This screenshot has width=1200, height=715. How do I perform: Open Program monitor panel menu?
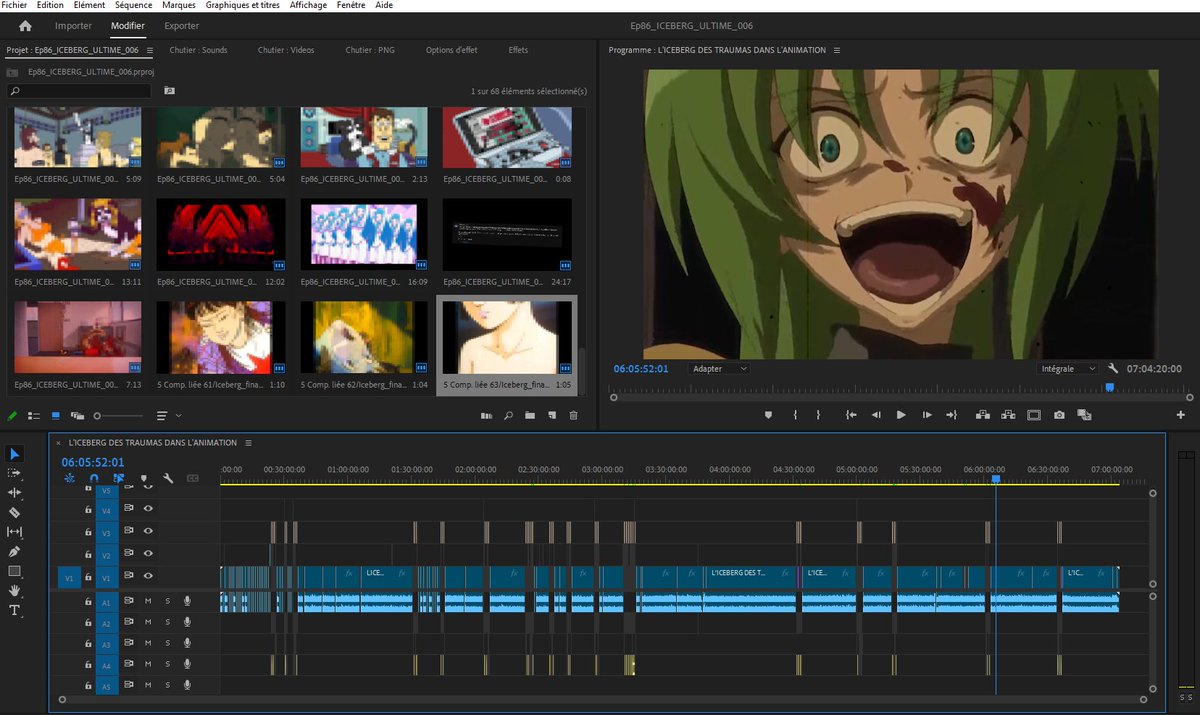point(837,50)
